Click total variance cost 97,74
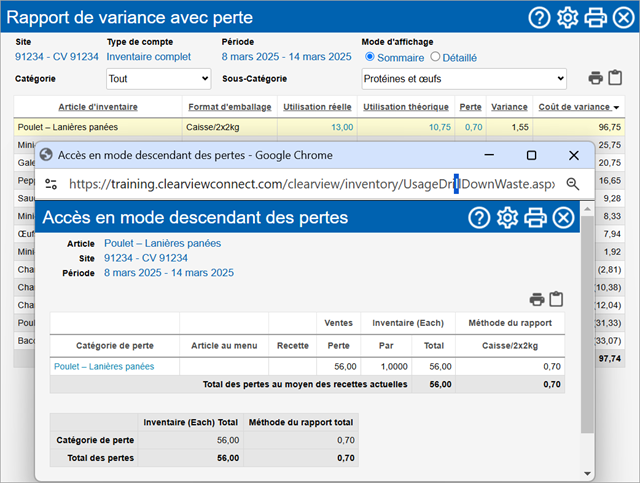 pos(610,358)
